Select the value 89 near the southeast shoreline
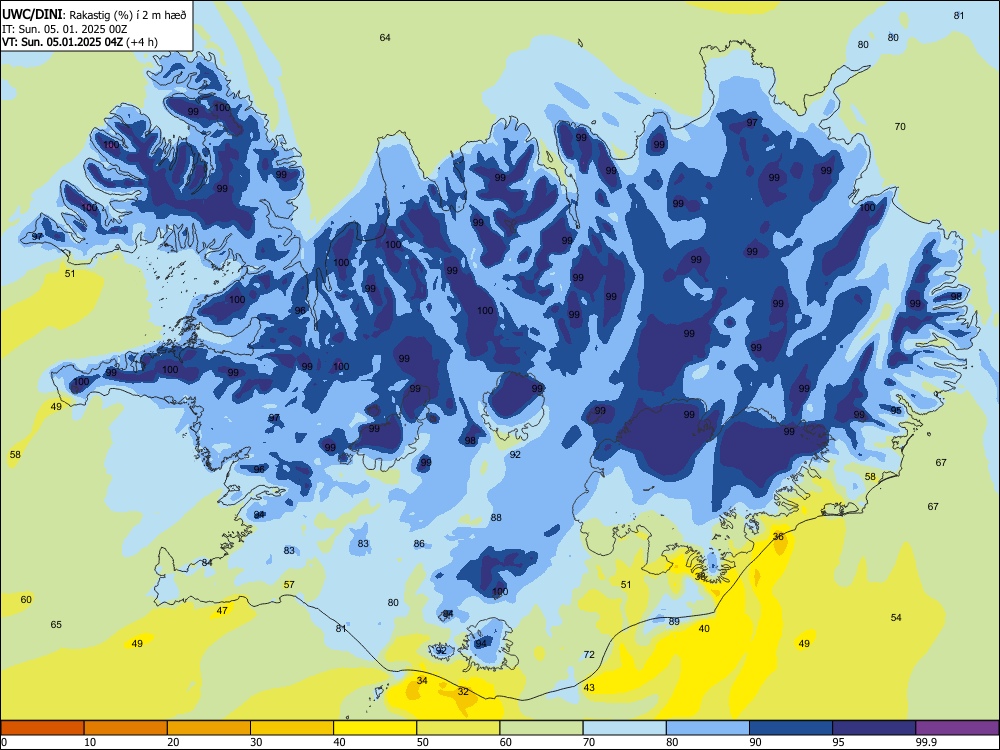The height and width of the screenshot is (750, 1000). pos(674,621)
